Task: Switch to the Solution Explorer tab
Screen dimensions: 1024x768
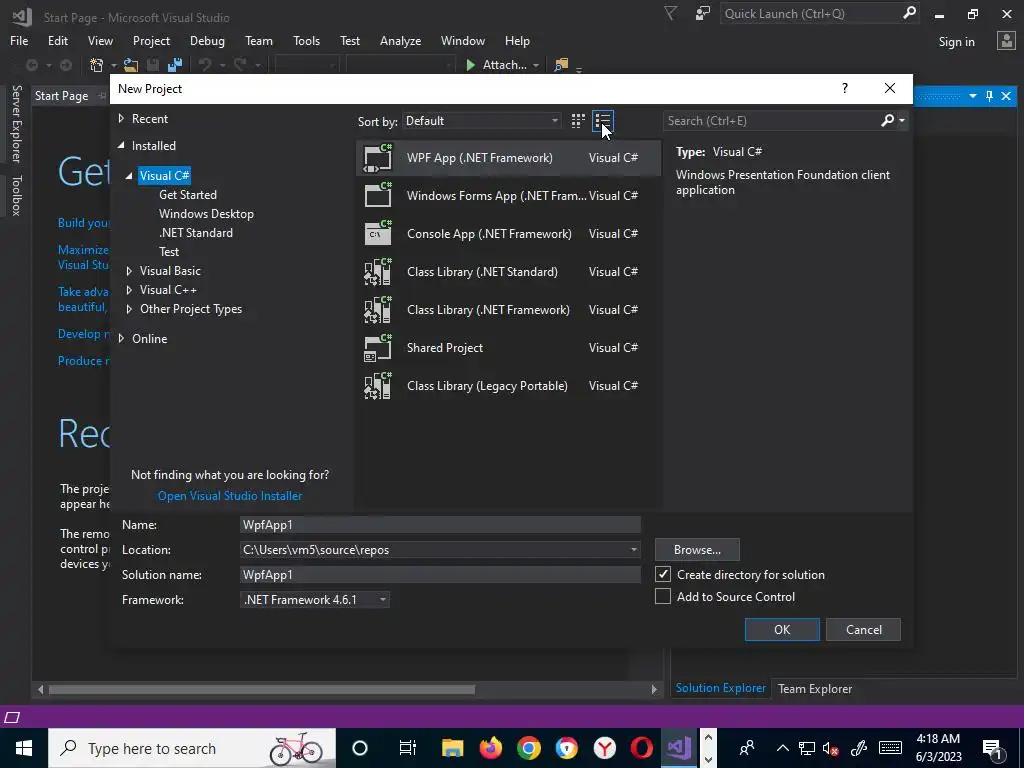Action: (720, 688)
